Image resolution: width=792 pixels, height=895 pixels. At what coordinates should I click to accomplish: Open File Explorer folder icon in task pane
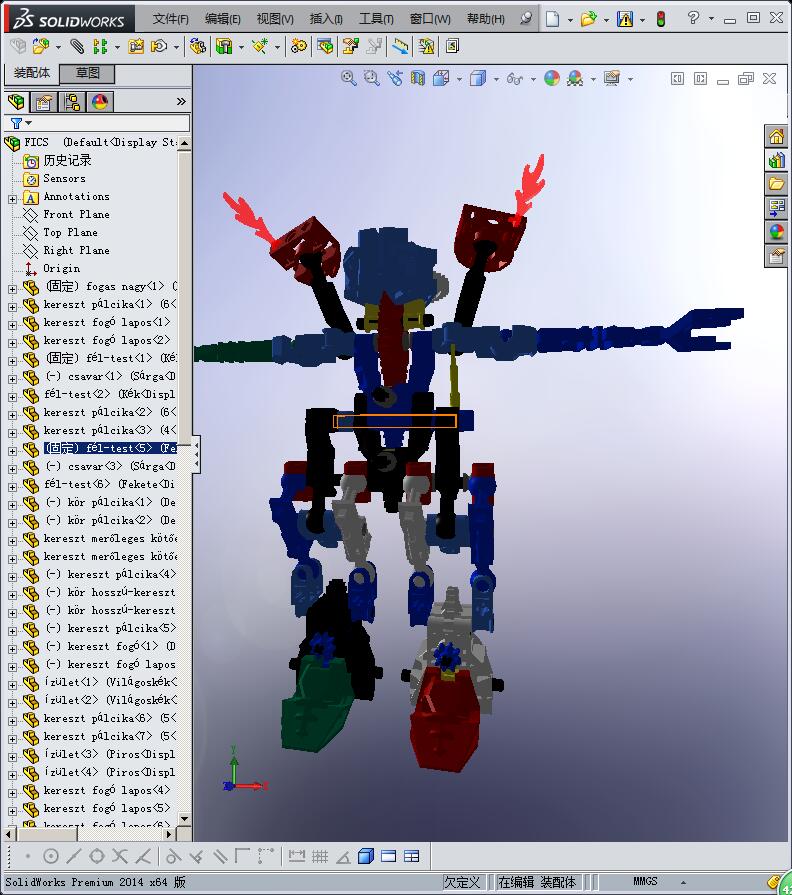coord(777,184)
